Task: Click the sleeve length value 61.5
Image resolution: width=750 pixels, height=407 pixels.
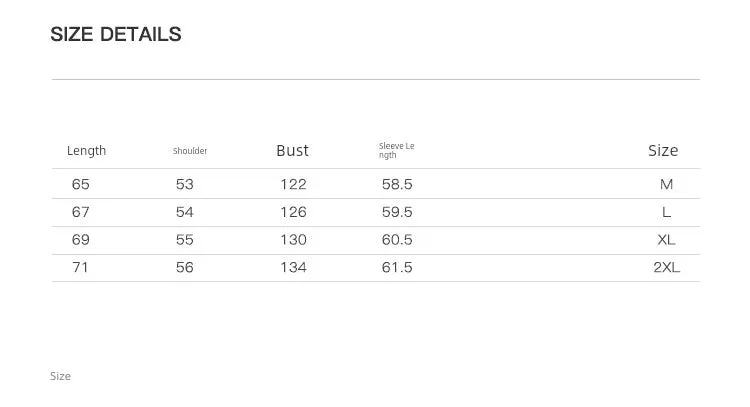Action: pyautogui.click(x=397, y=267)
